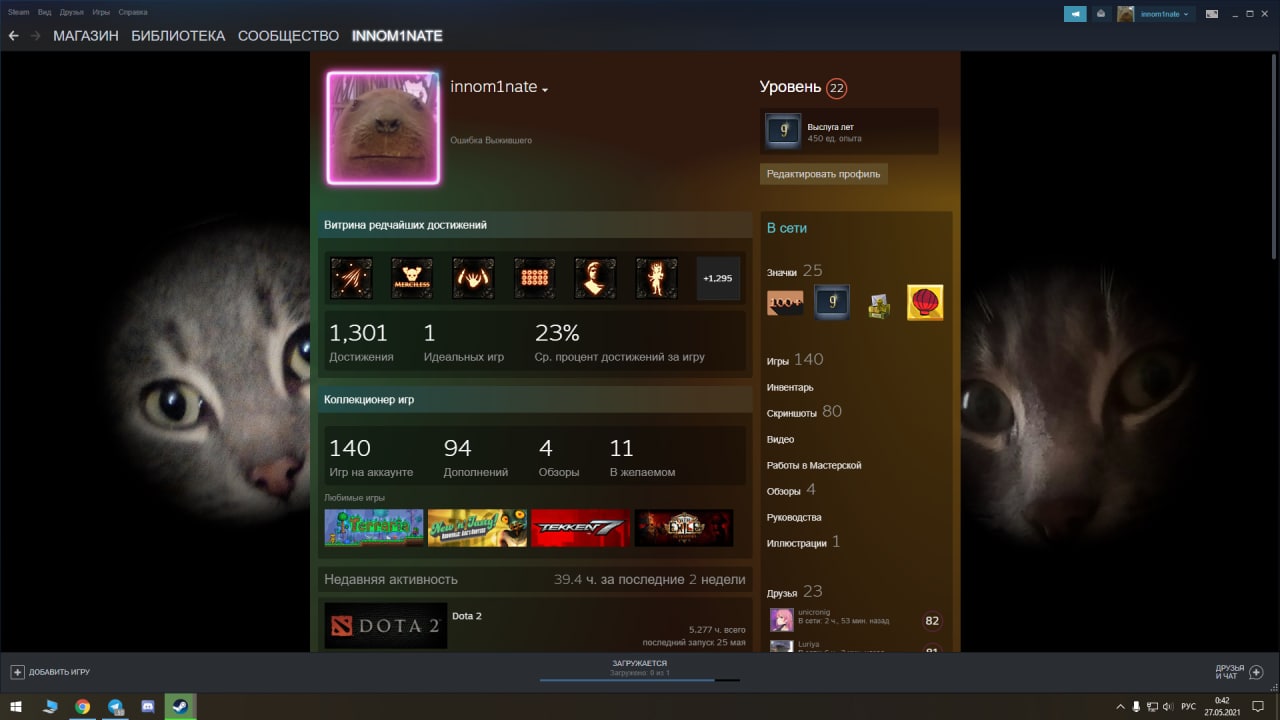Open the notification center icon
The image size is (1280, 720).
pos(1257,707)
